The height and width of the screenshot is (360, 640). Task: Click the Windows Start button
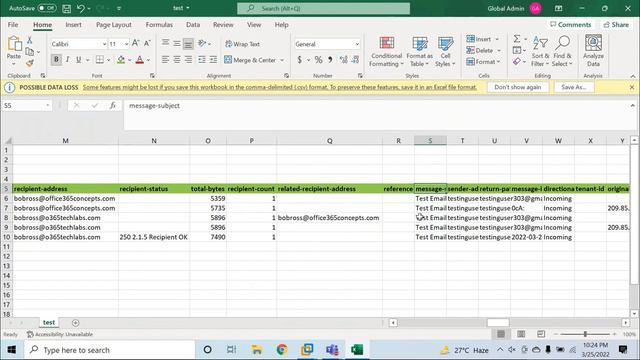tap(12, 350)
